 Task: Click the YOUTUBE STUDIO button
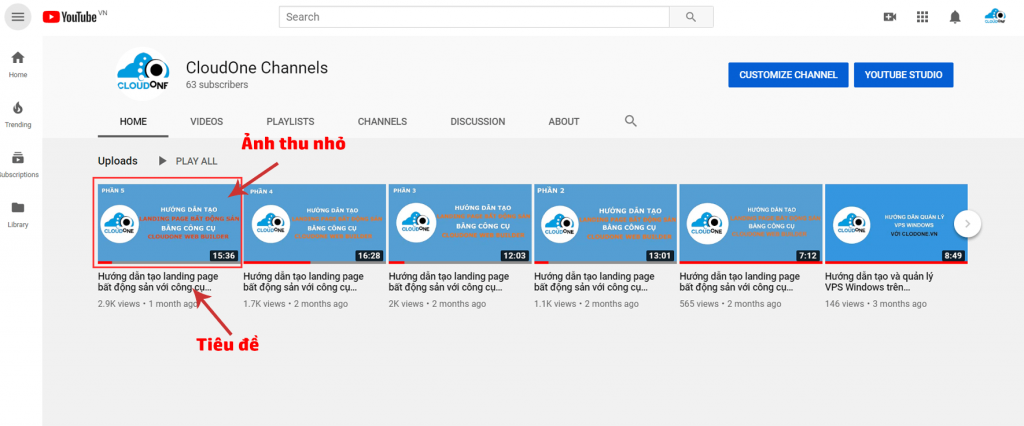pos(903,75)
